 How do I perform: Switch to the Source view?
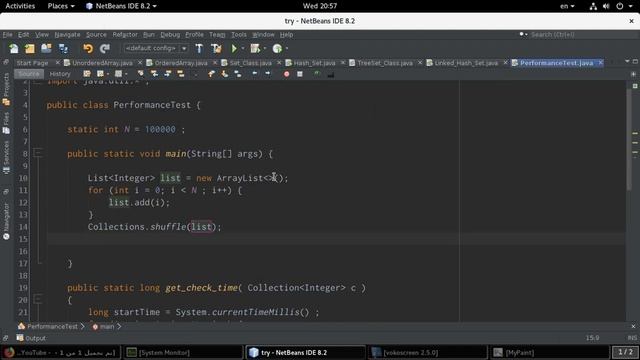tap(29, 74)
